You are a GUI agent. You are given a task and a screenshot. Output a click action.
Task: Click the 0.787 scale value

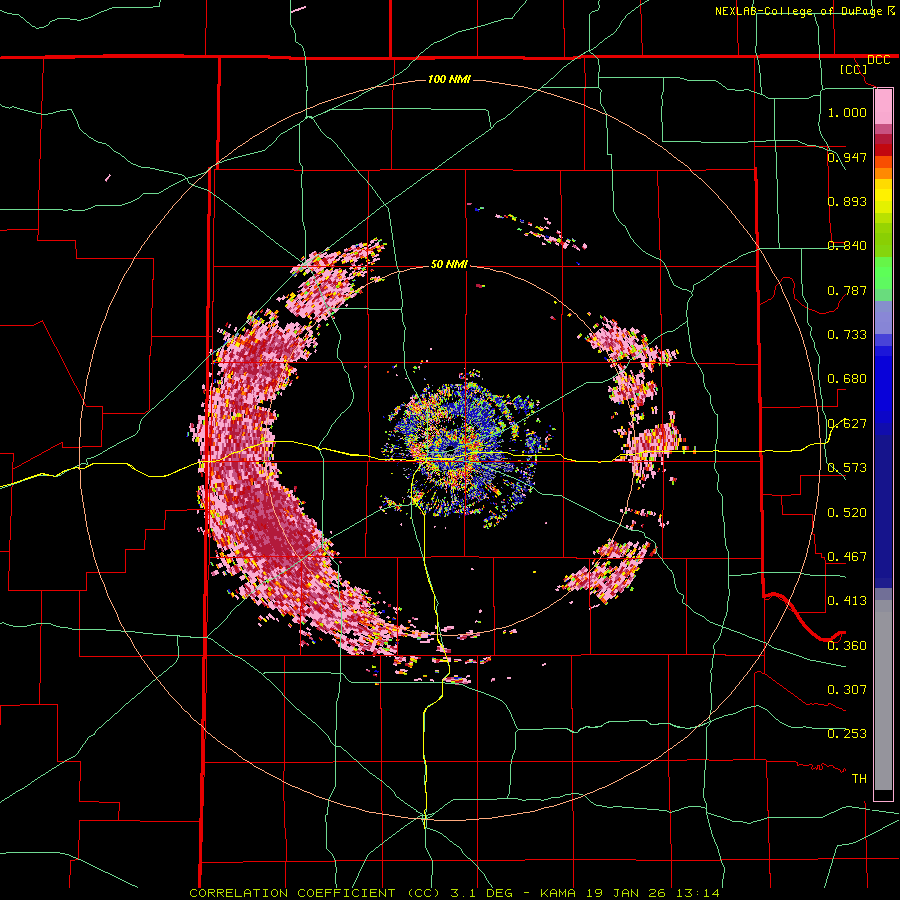pos(847,290)
